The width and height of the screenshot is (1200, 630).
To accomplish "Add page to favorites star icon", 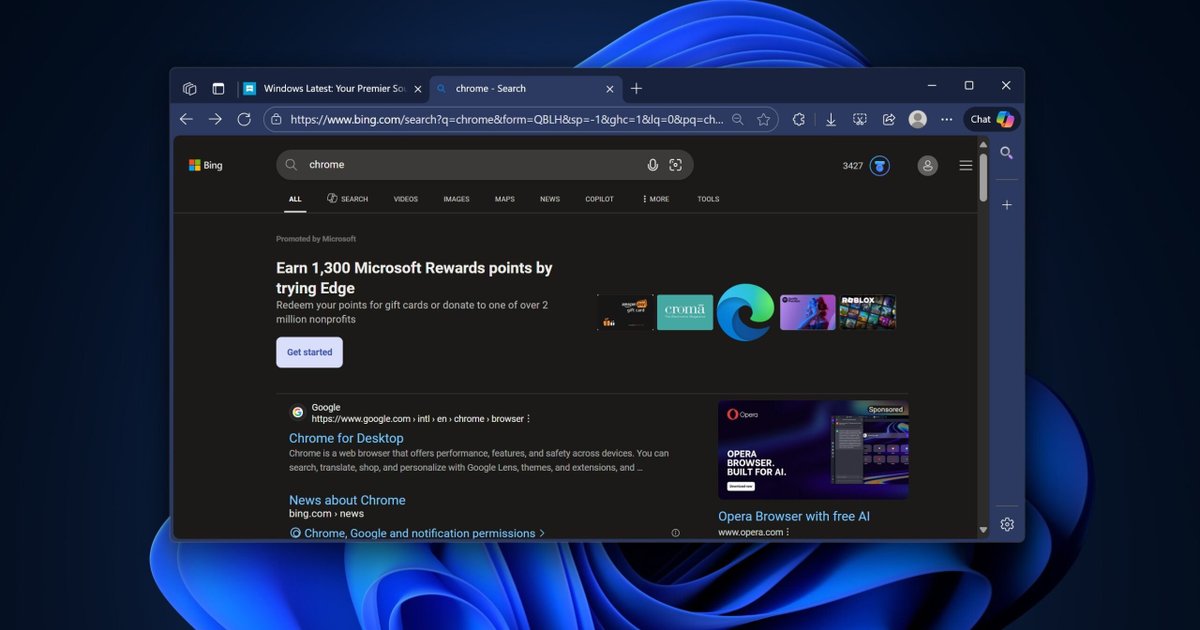I will 764,119.
